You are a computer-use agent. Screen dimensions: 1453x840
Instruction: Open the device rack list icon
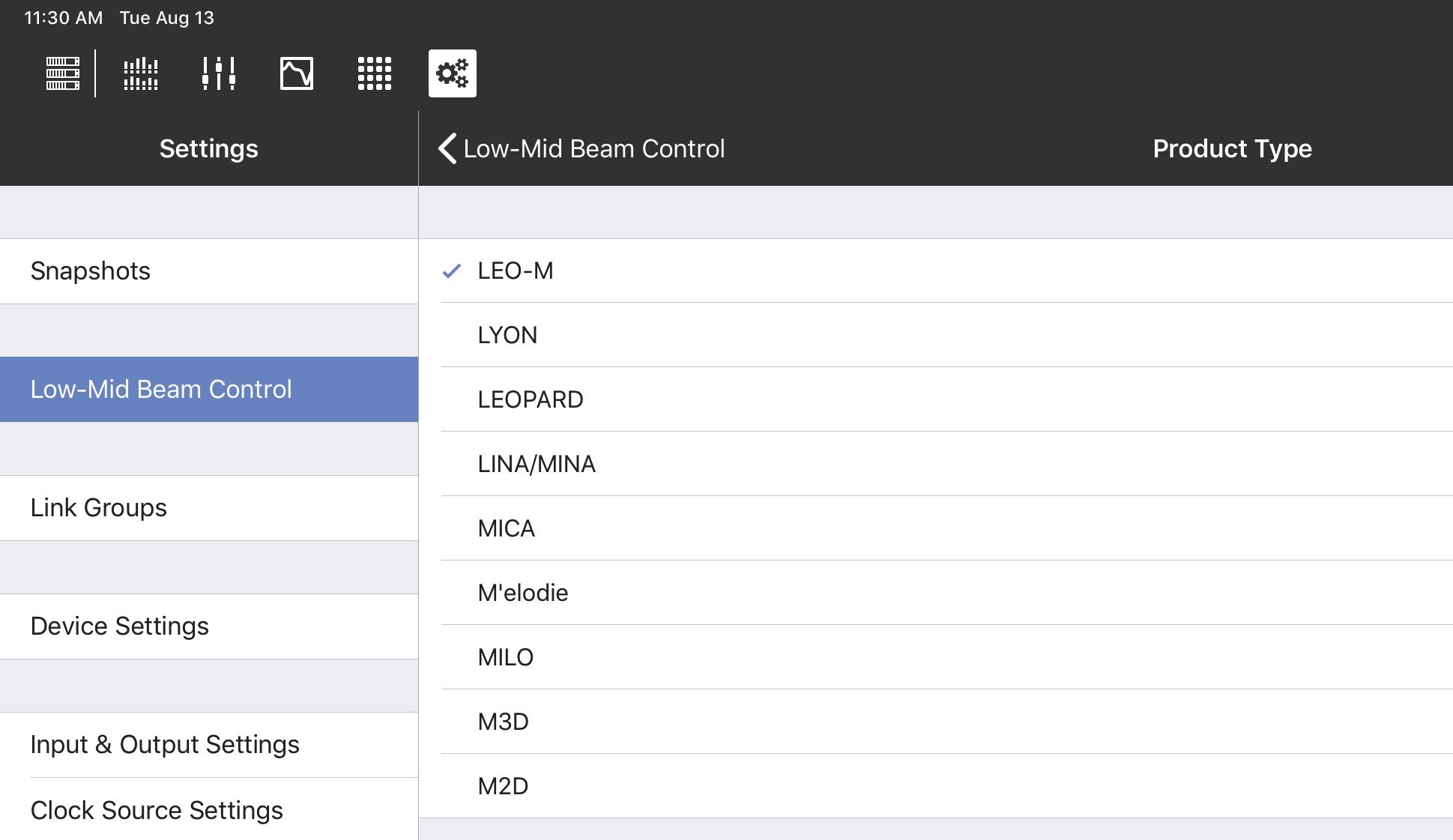(x=63, y=73)
